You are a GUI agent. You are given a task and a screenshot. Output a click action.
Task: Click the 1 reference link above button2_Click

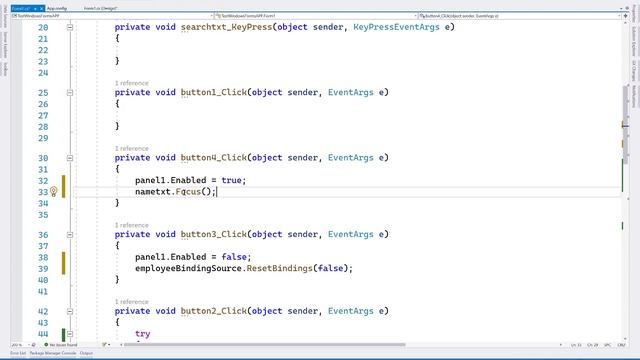tap(131, 302)
